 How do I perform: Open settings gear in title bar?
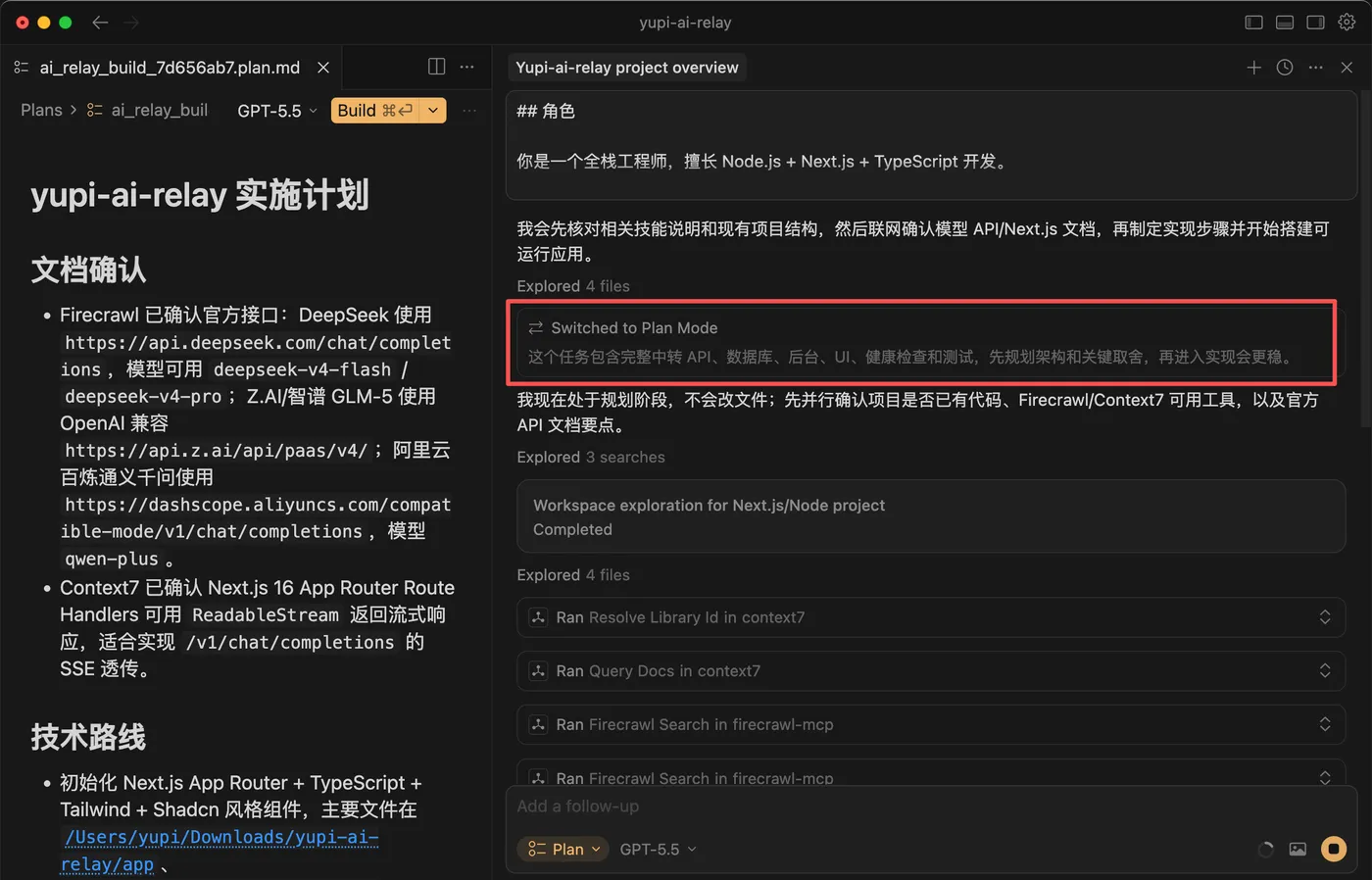[1347, 22]
